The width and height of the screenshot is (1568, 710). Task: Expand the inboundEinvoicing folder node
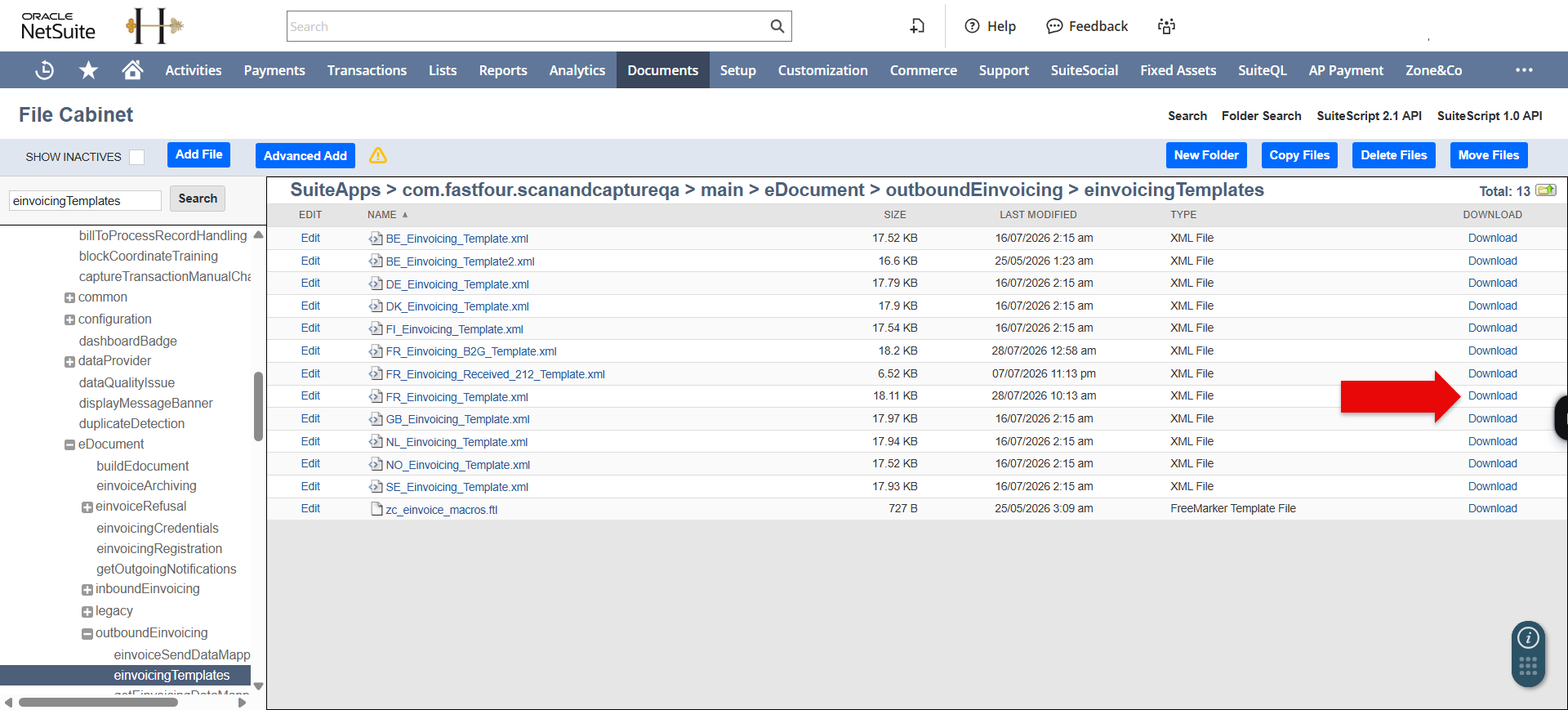pos(87,590)
